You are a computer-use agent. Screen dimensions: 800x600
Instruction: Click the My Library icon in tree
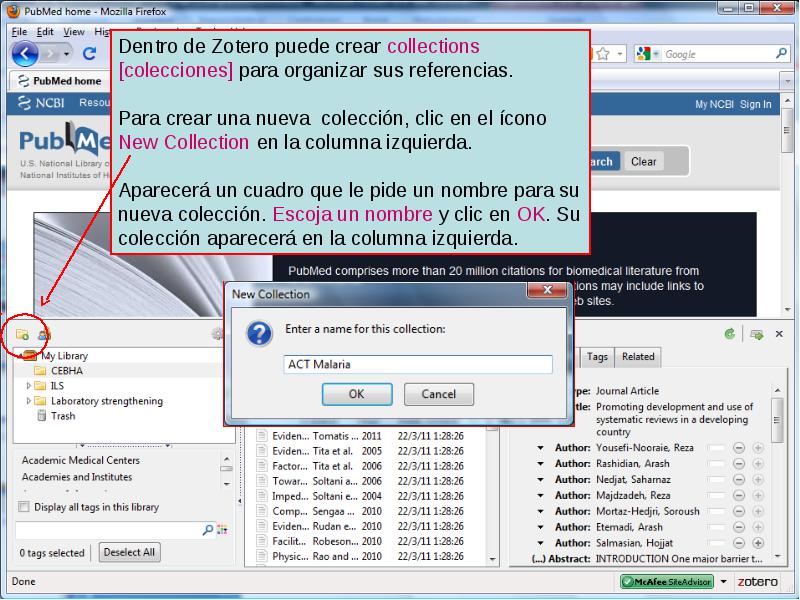(30, 355)
